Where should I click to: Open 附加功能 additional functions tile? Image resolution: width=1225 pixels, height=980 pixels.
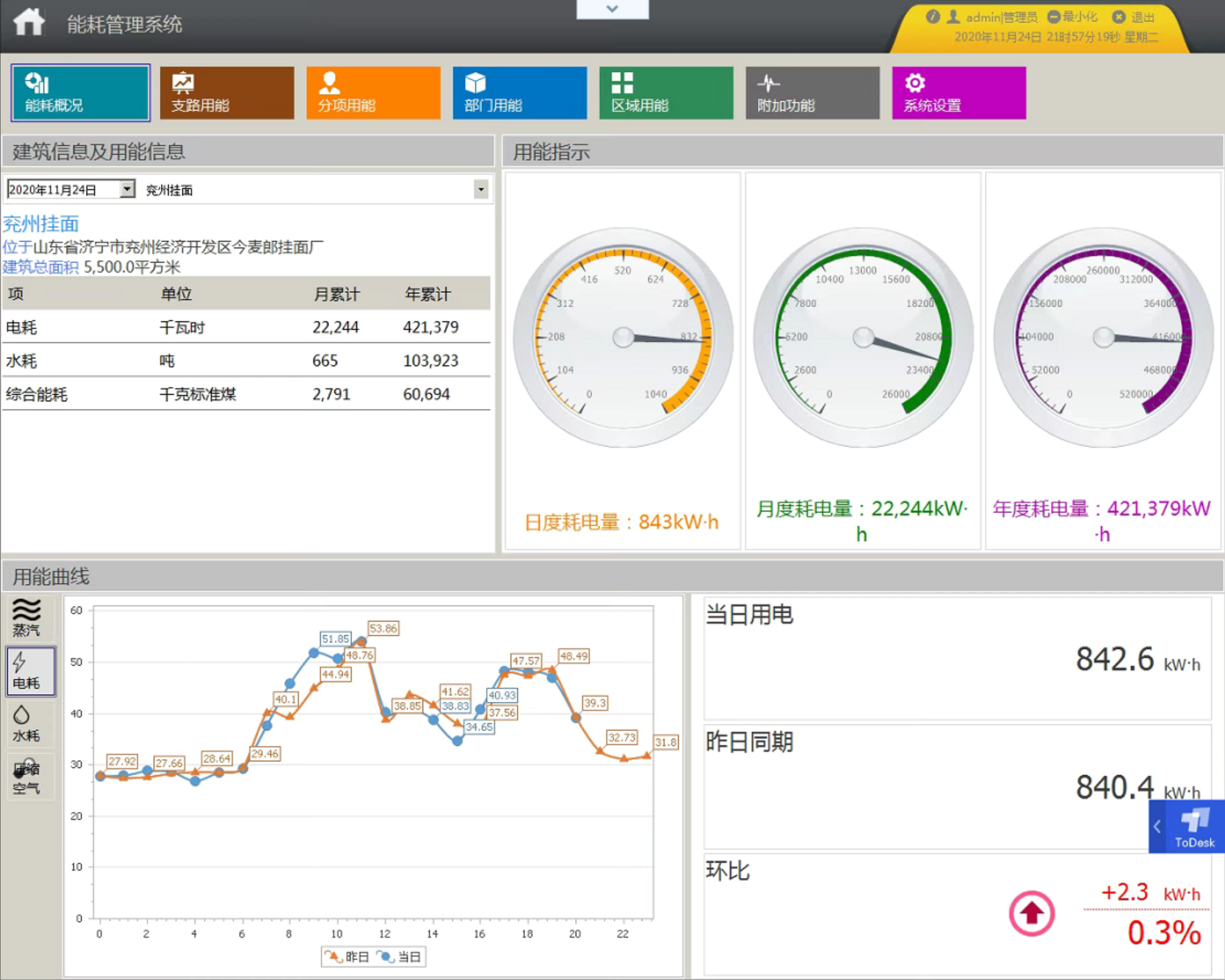click(x=812, y=92)
